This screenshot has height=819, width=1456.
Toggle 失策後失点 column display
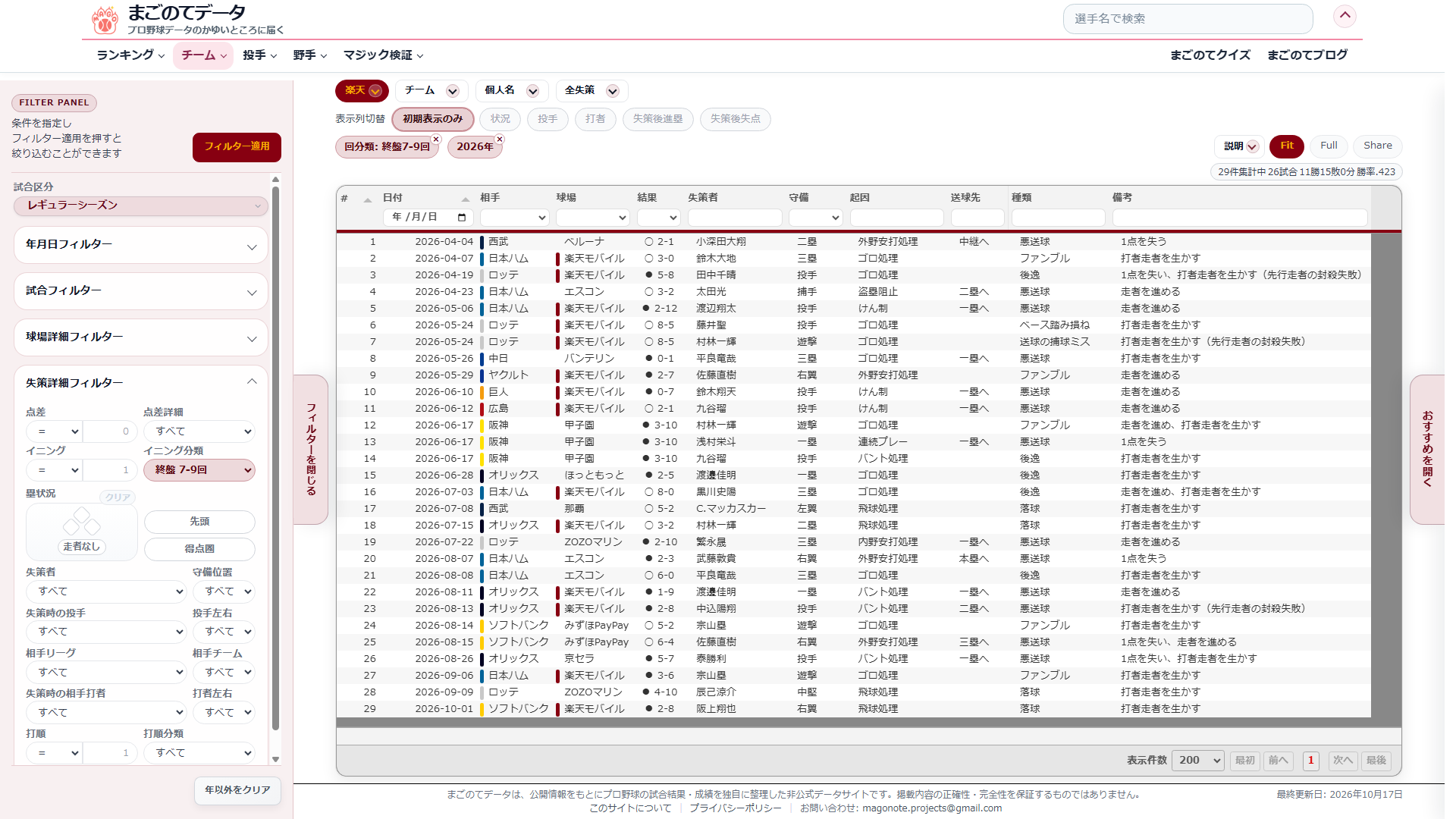pos(736,119)
